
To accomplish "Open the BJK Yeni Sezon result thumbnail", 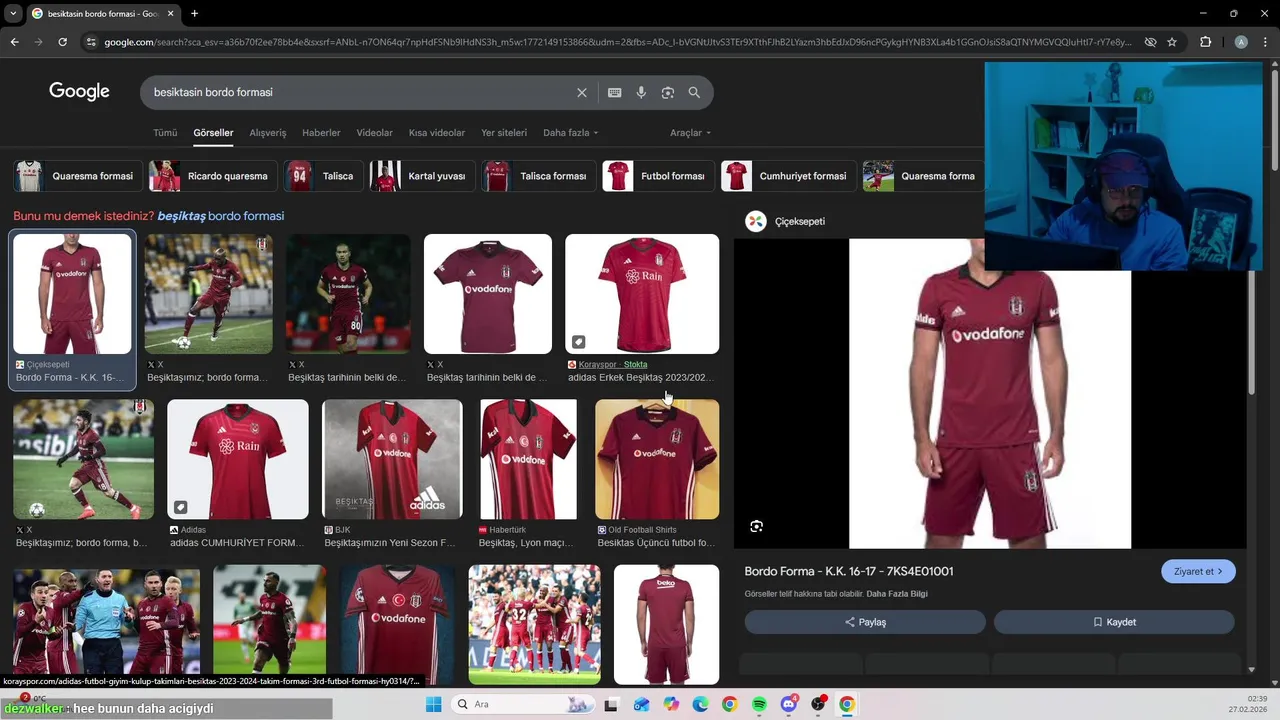I will coord(392,459).
